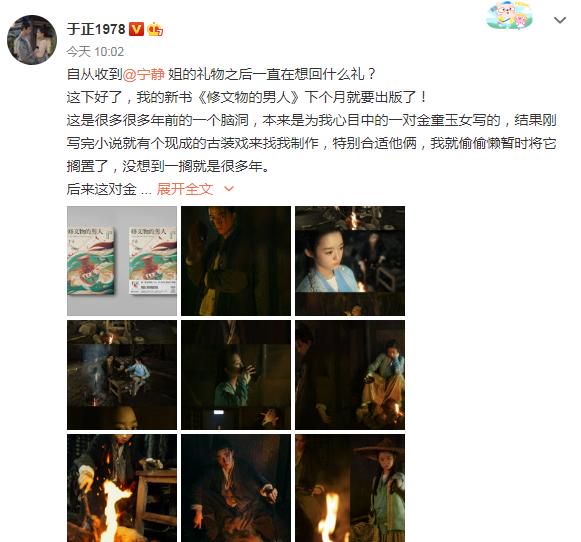
Task: Expand full text via 展开全文
Action: [x=185, y=189]
